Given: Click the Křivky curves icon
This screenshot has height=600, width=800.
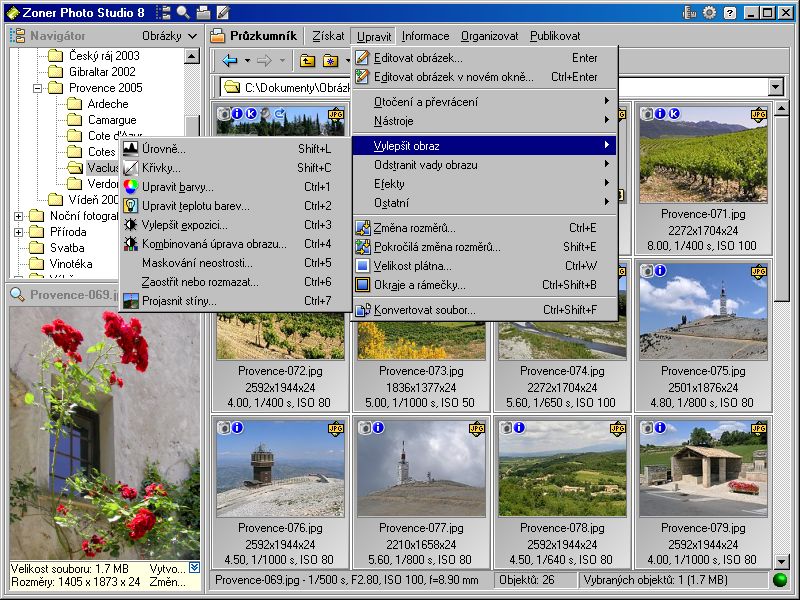Looking at the screenshot, I should click(131, 168).
